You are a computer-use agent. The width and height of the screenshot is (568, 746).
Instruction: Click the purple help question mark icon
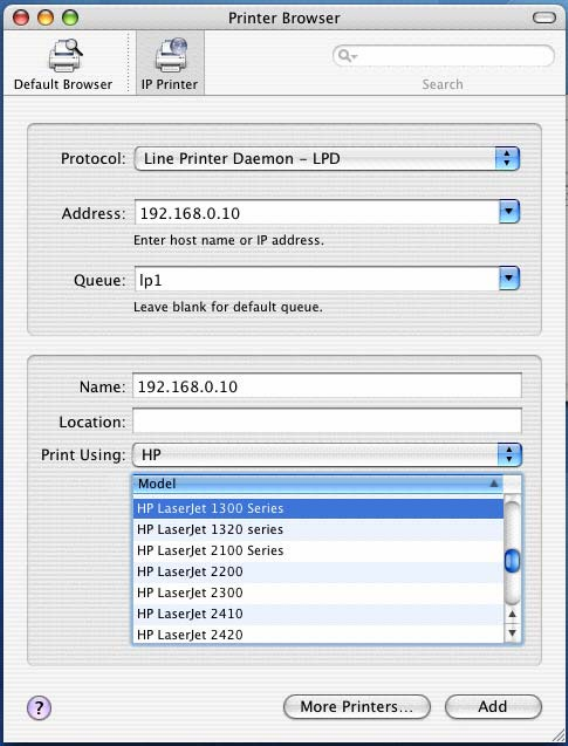tap(39, 707)
